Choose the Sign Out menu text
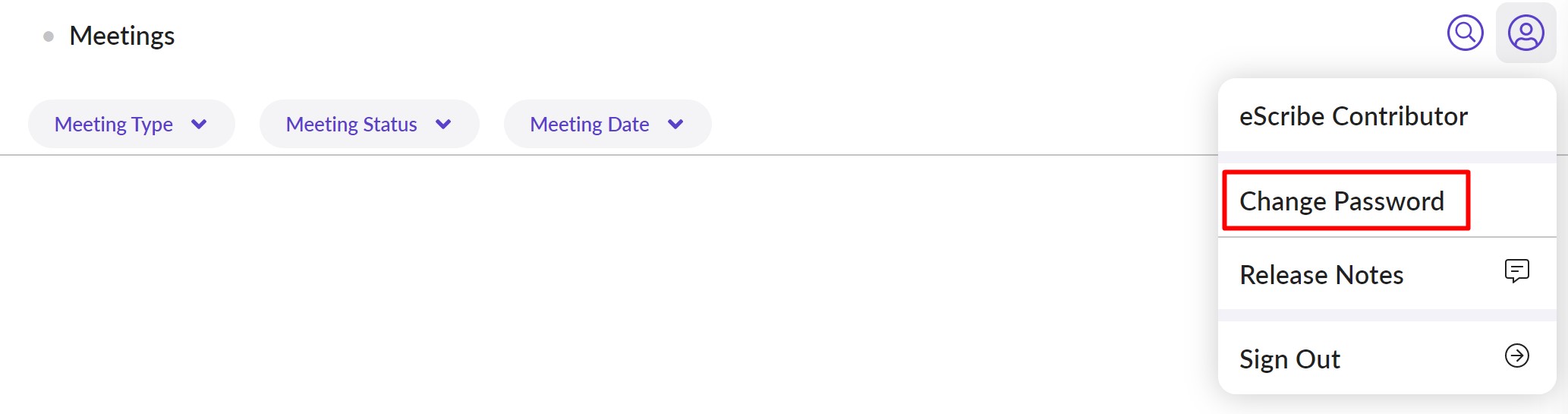The height and width of the screenshot is (414, 1568). pyautogui.click(x=1289, y=359)
